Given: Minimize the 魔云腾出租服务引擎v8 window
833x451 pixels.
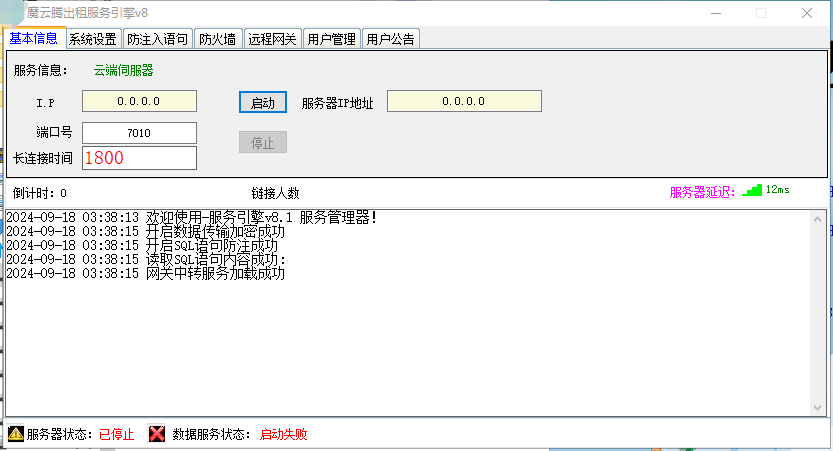Looking at the screenshot, I should tap(716, 13).
